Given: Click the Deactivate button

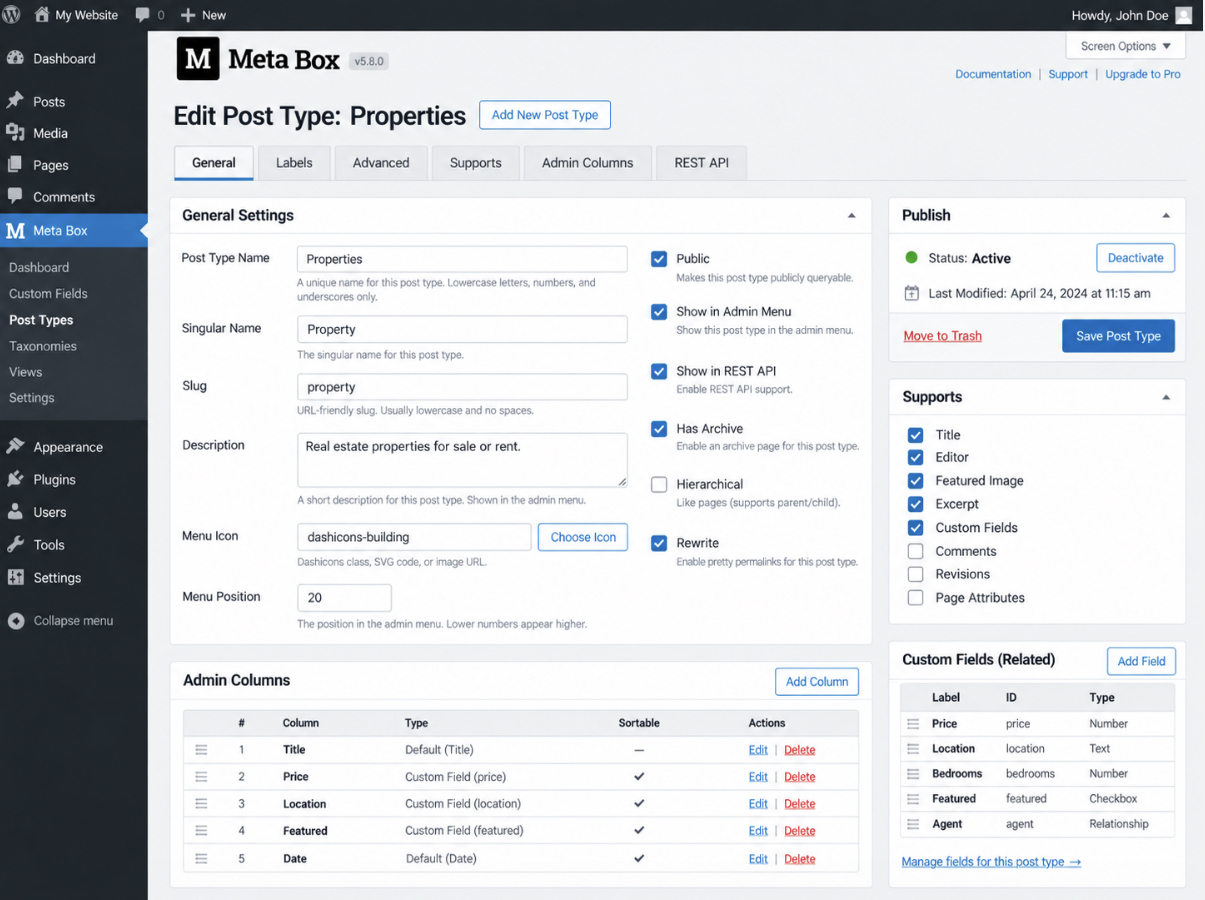Looking at the screenshot, I should tap(1136, 258).
